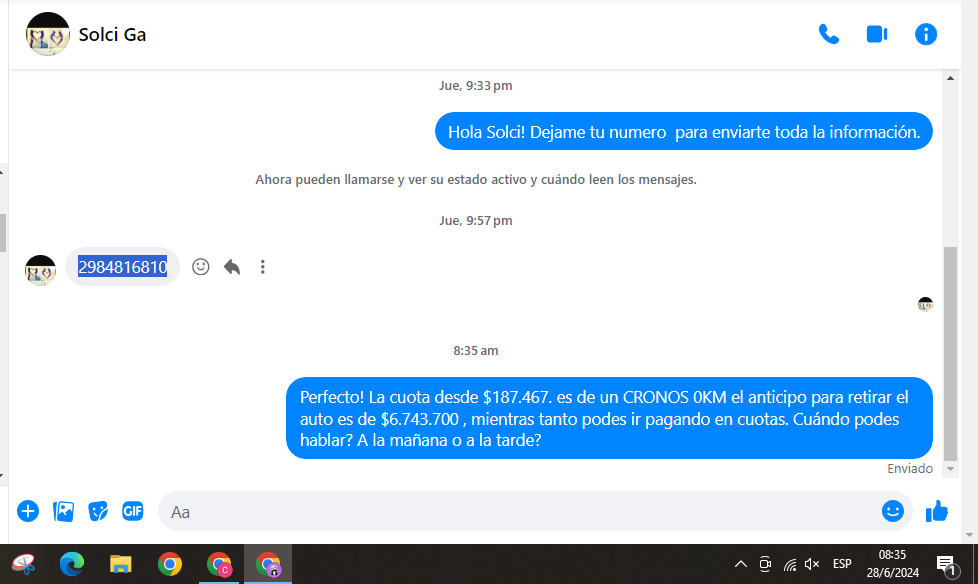Attach a photo file to the message
The height and width of the screenshot is (584, 978).
[x=64, y=512]
